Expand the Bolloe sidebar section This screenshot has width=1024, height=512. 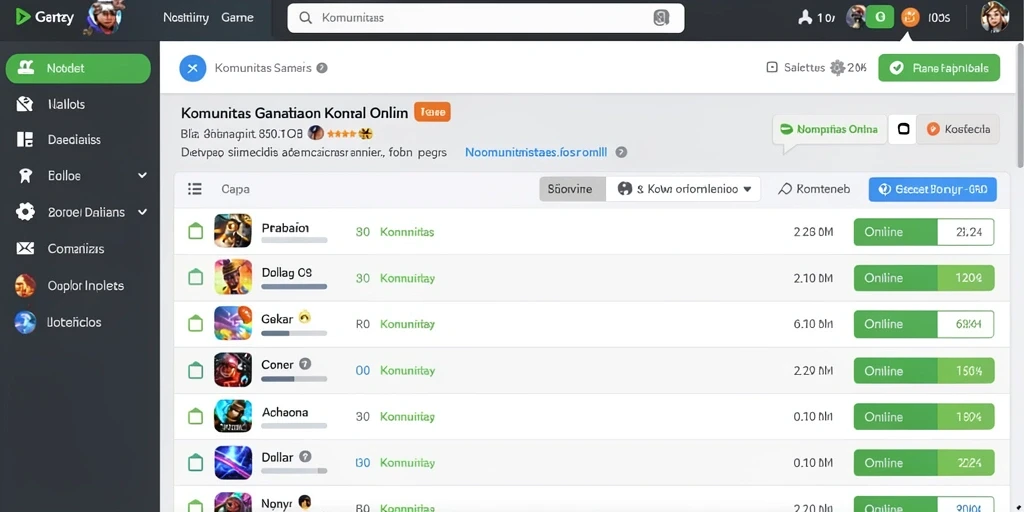click(x=142, y=175)
